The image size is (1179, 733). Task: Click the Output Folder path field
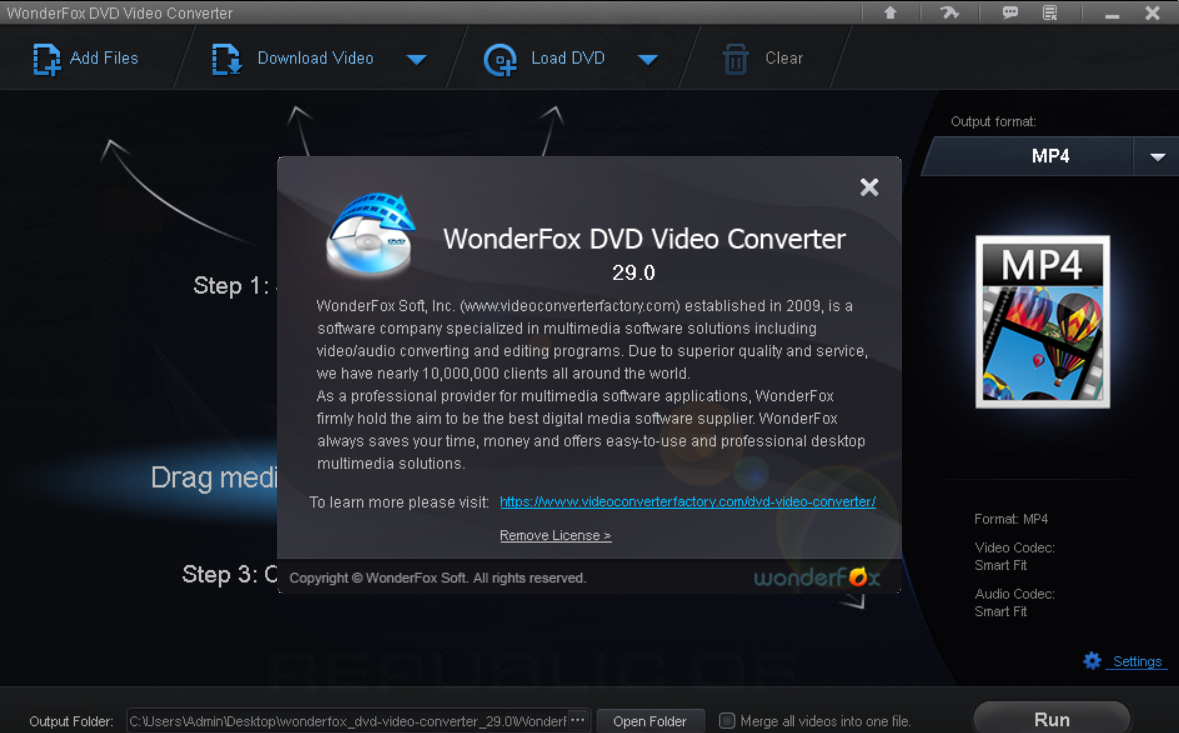click(x=347, y=721)
